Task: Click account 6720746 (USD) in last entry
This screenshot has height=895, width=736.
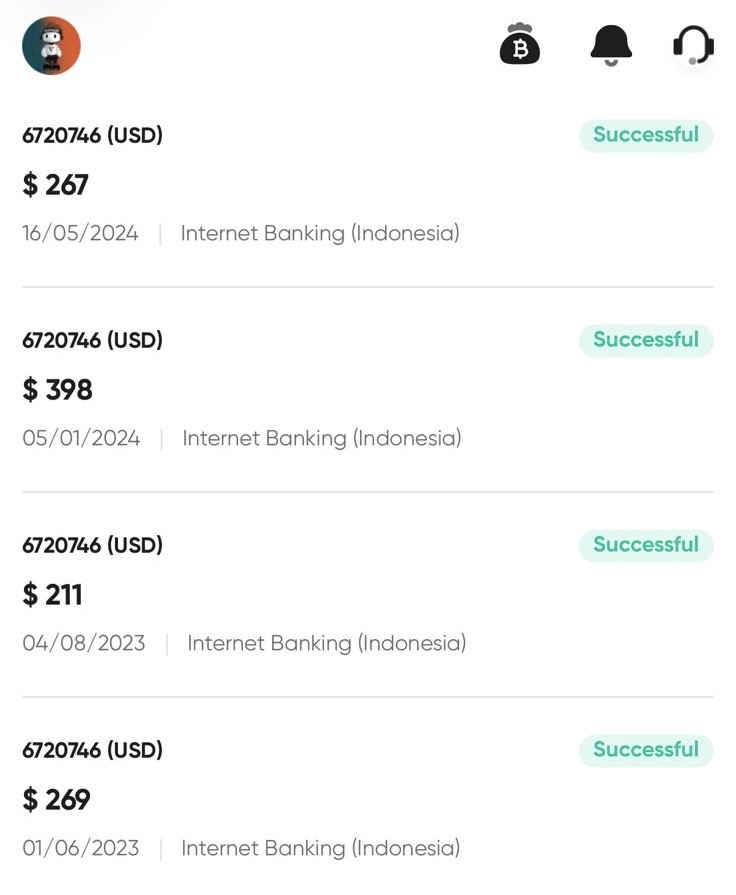Action: (x=92, y=750)
